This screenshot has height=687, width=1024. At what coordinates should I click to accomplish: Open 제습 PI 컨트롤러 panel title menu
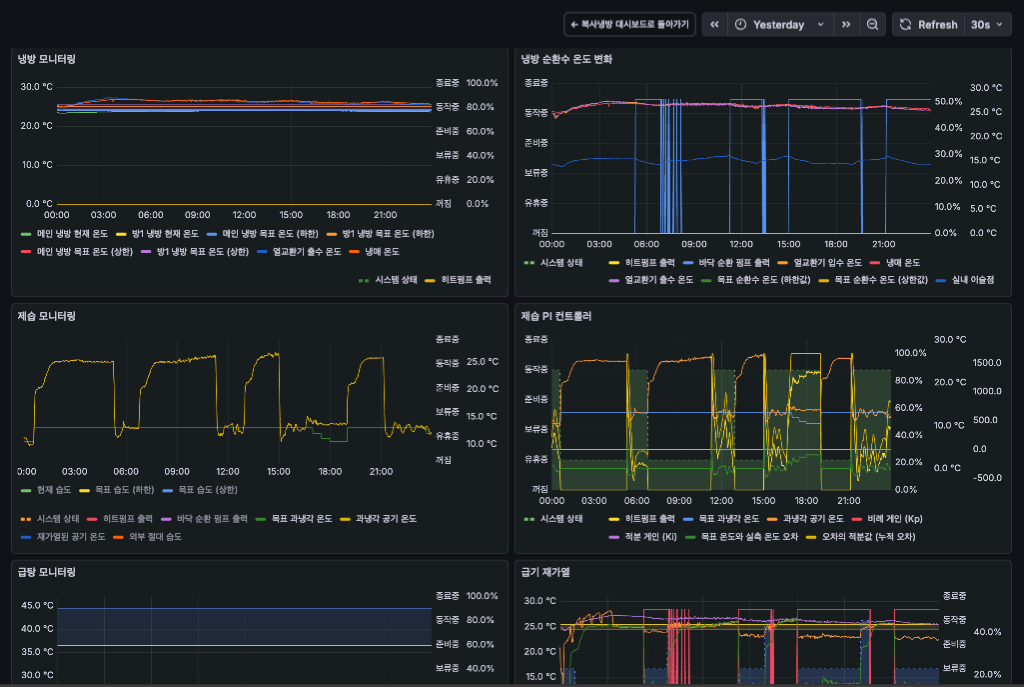tap(556, 316)
